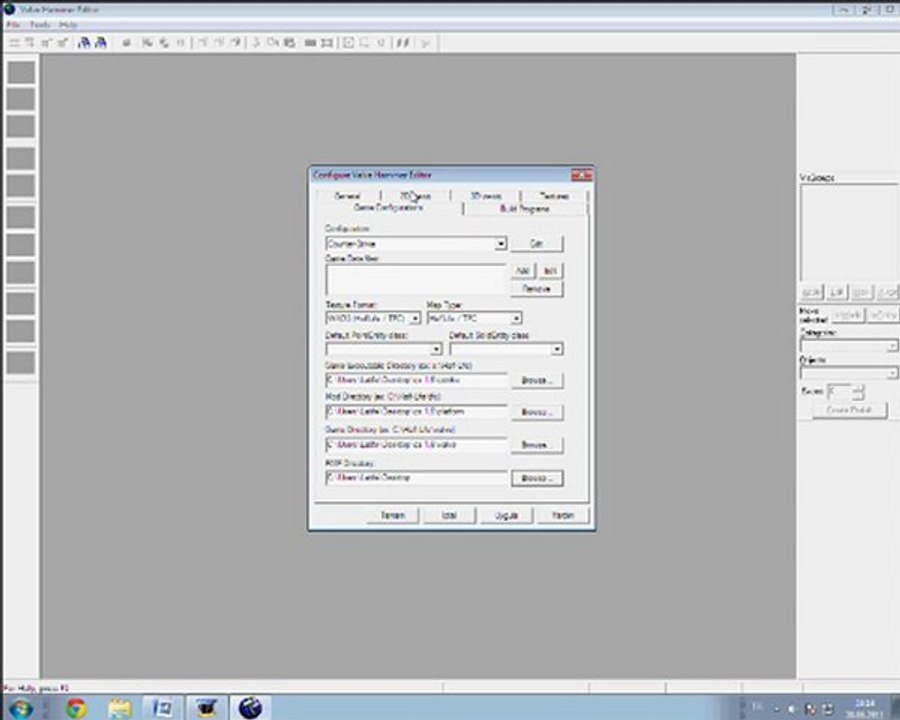Open the Tools menu
Screen dimensions: 900x720
40,25
